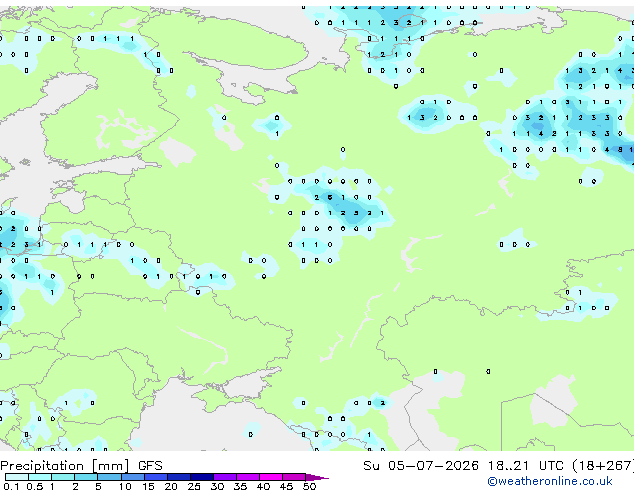Click the 0.5–1 mm legend color swatch
Viewport: 634px width, 490px height.
click(40, 477)
